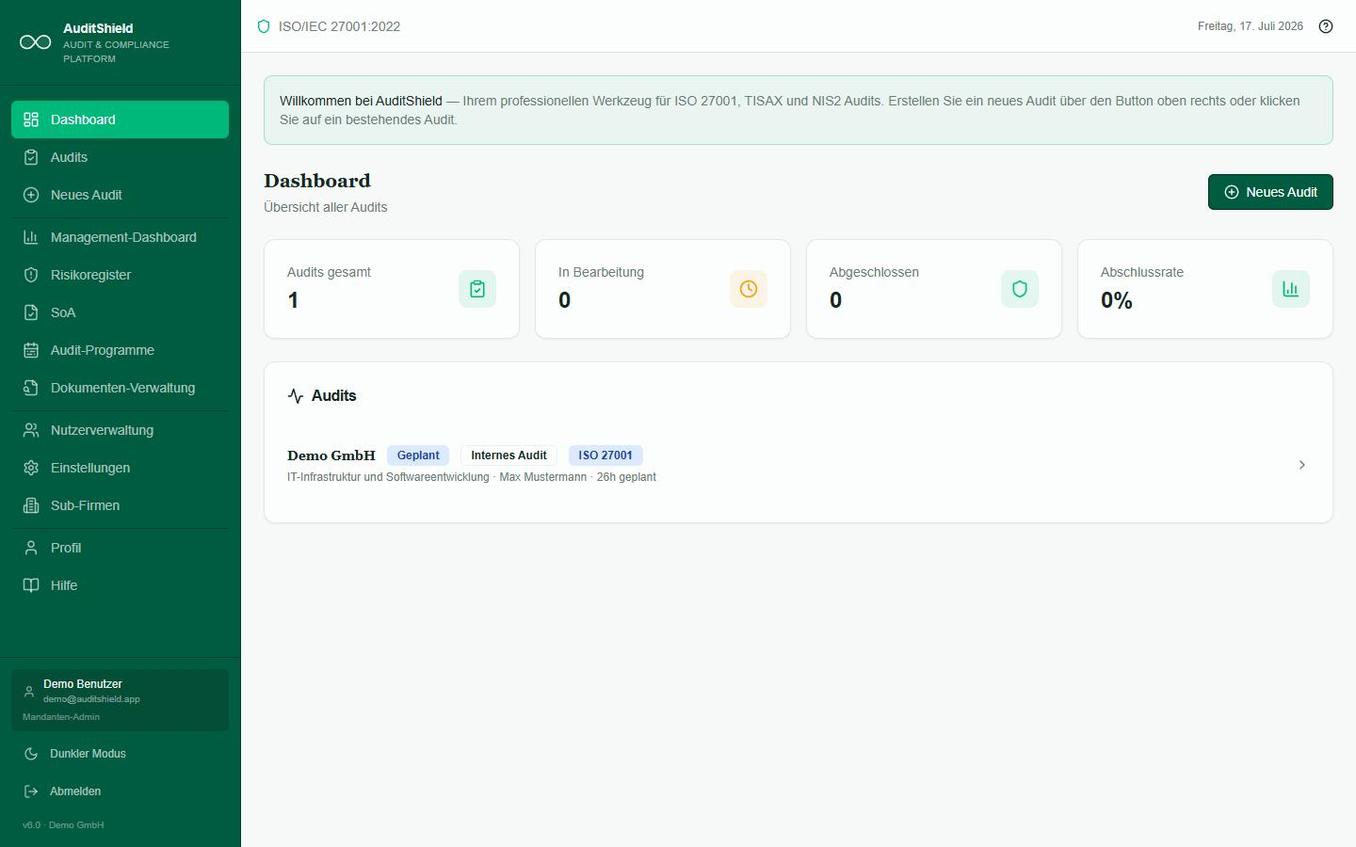Click the clock icon in In Bearbeitung card

[x=748, y=289]
